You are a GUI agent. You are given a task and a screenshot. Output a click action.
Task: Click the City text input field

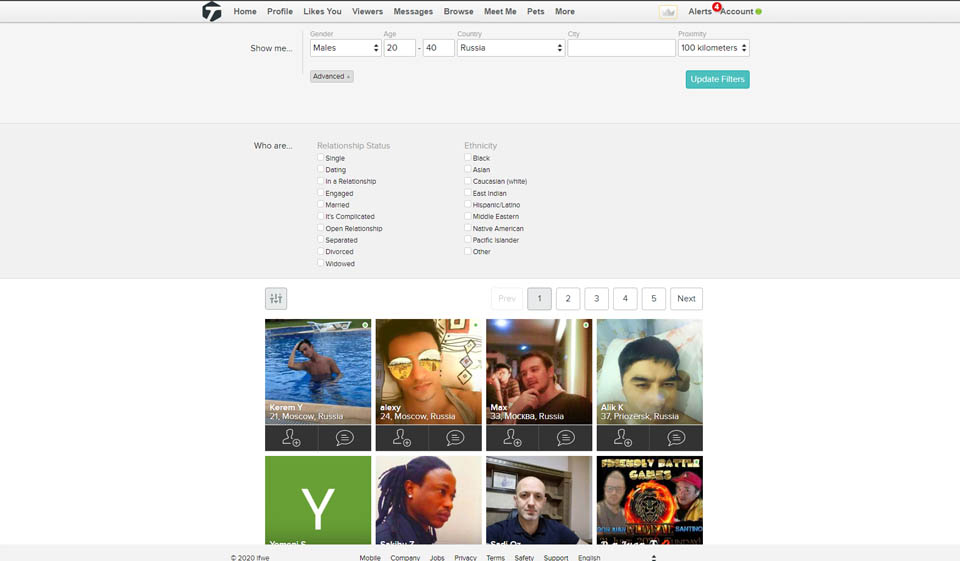coord(621,48)
